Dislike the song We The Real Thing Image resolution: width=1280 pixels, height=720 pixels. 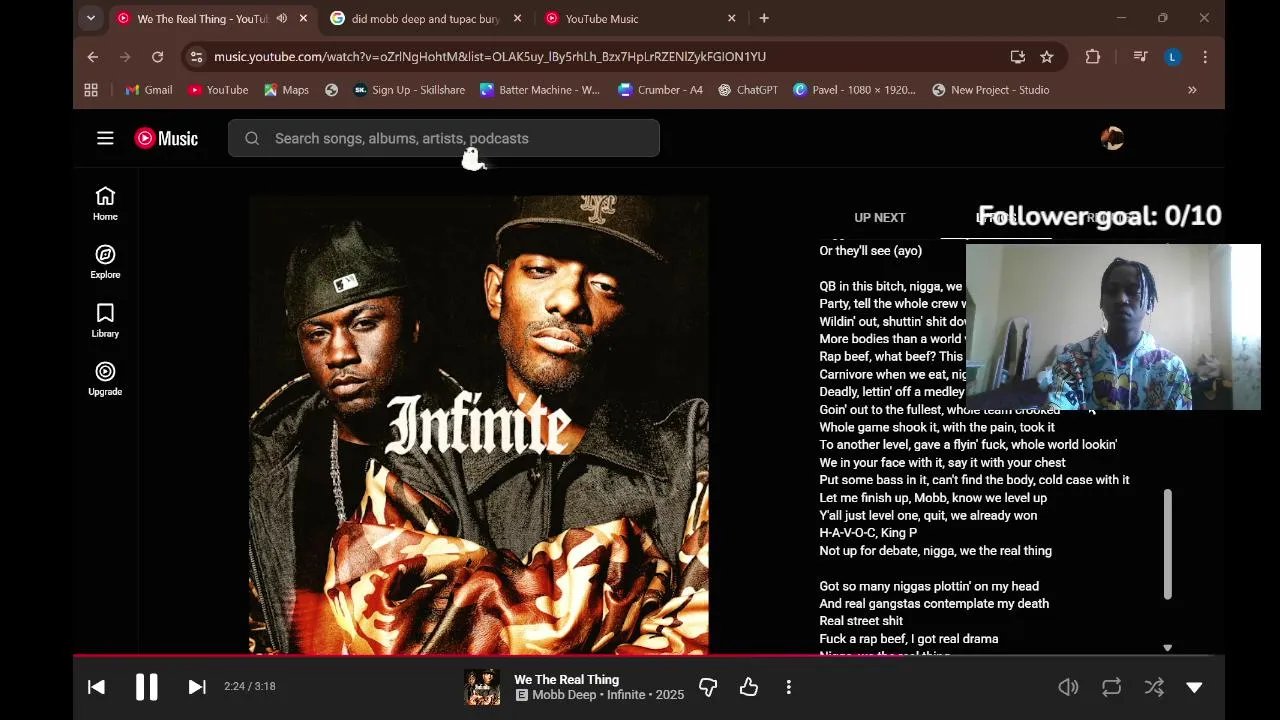(x=708, y=687)
